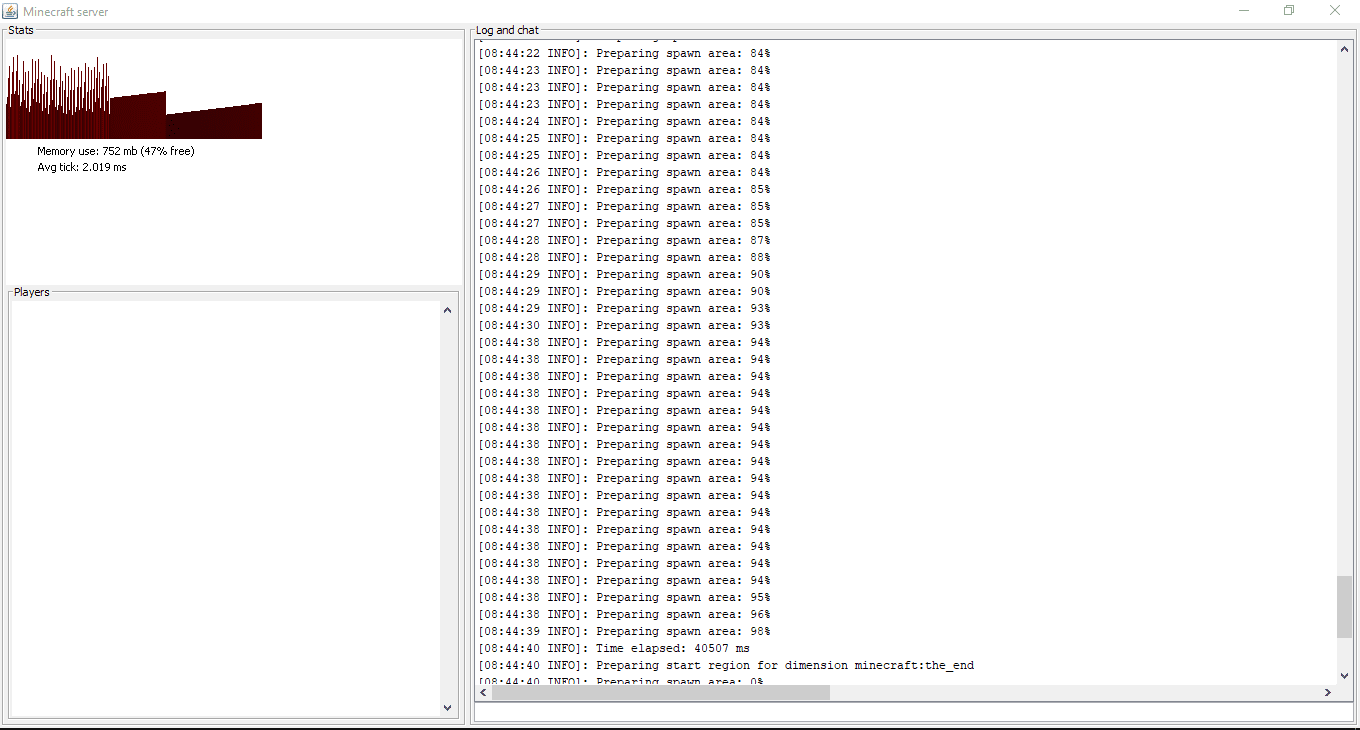The image size is (1360, 730).
Task: Minimize the Minecraft server window
Action: pyautogui.click(x=1245, y=11)
